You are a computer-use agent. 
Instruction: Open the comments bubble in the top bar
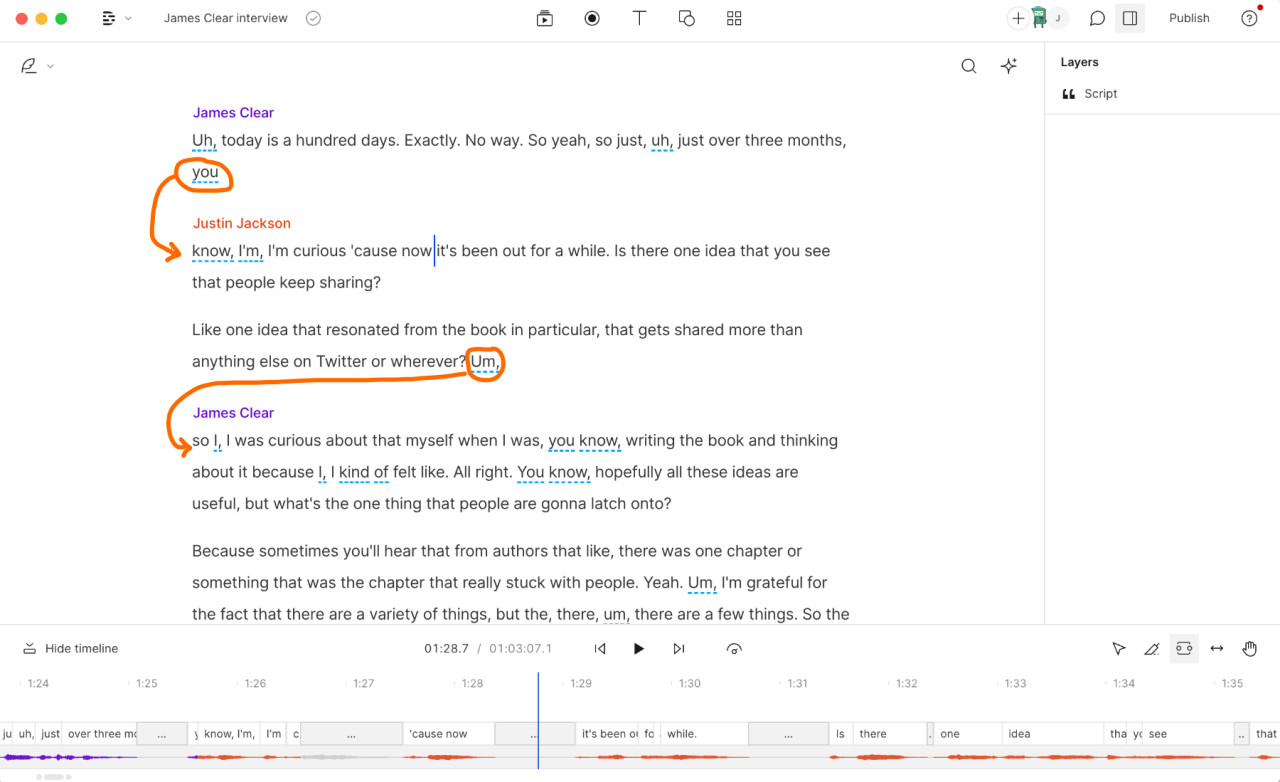(x=1096, y=18)
